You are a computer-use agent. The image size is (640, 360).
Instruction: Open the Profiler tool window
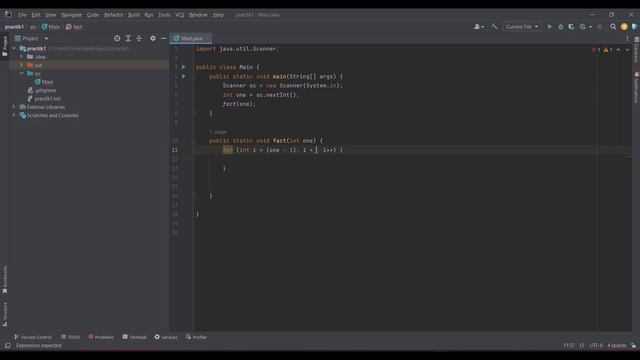click(x=196, y=337)
